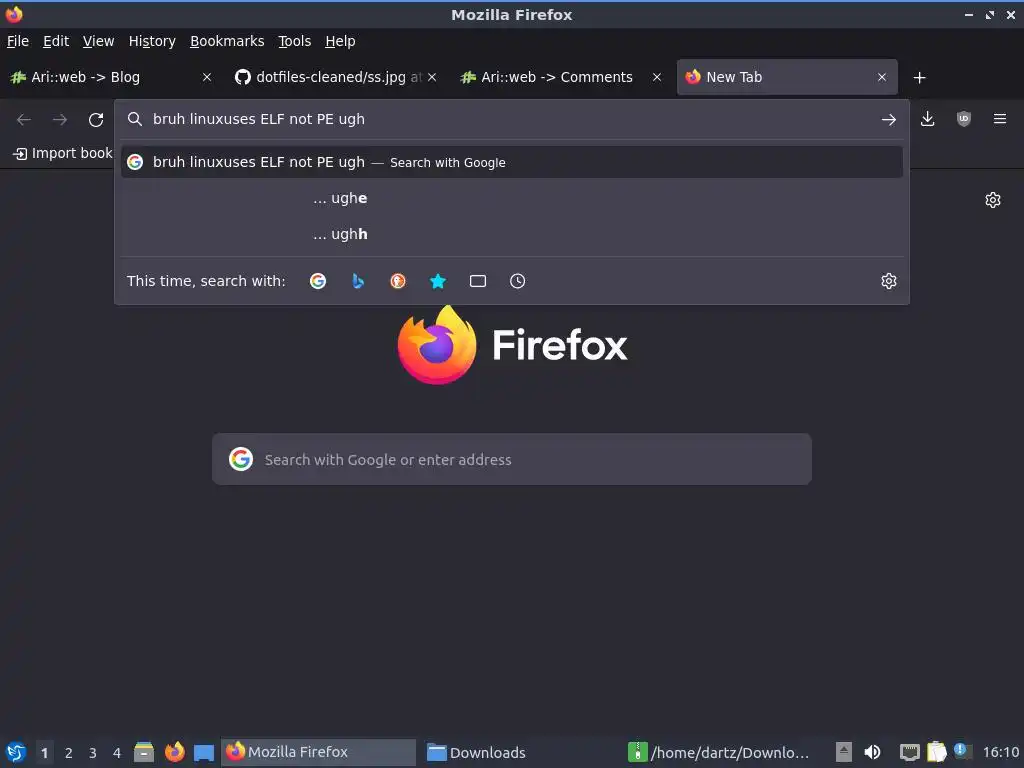Search this time with Google icon
Screen dimensions: 1024x768
pyautogui.click(x=318, y=281)
